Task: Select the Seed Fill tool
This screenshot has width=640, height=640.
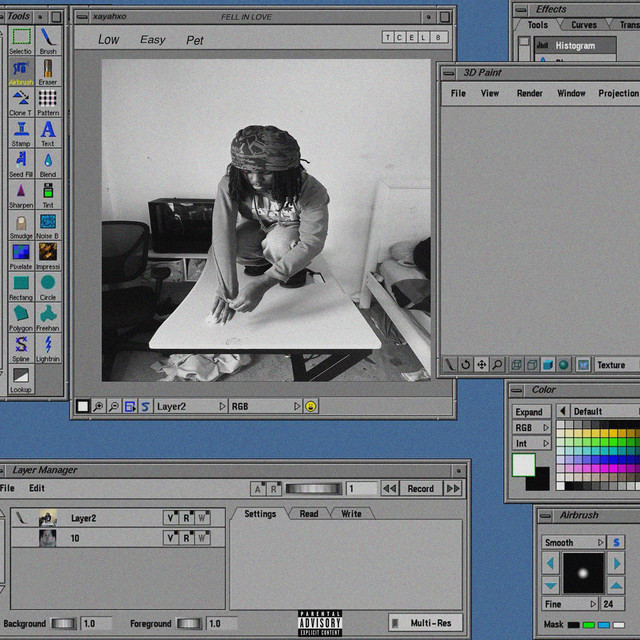Action: point(21,164)
